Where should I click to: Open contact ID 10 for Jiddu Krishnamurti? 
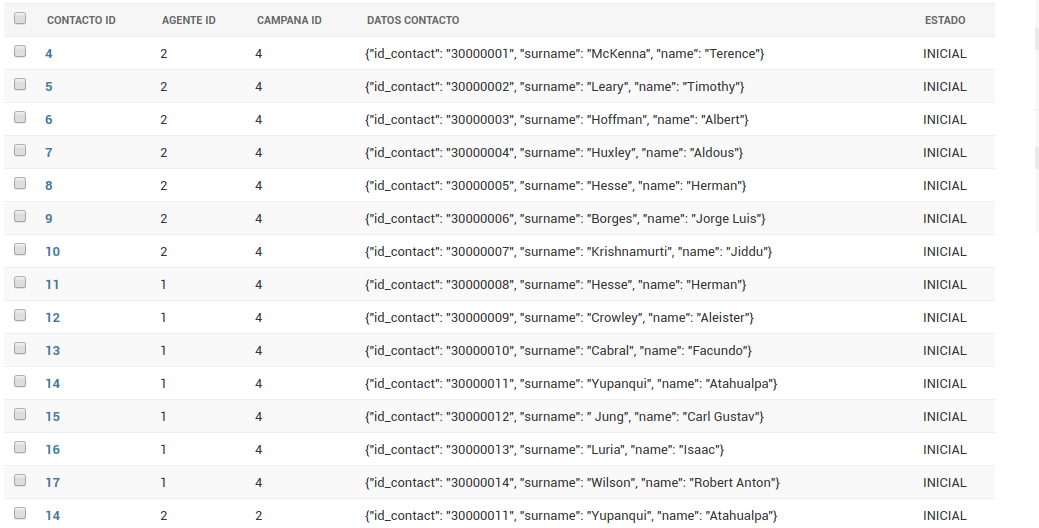tap(52, 252)
